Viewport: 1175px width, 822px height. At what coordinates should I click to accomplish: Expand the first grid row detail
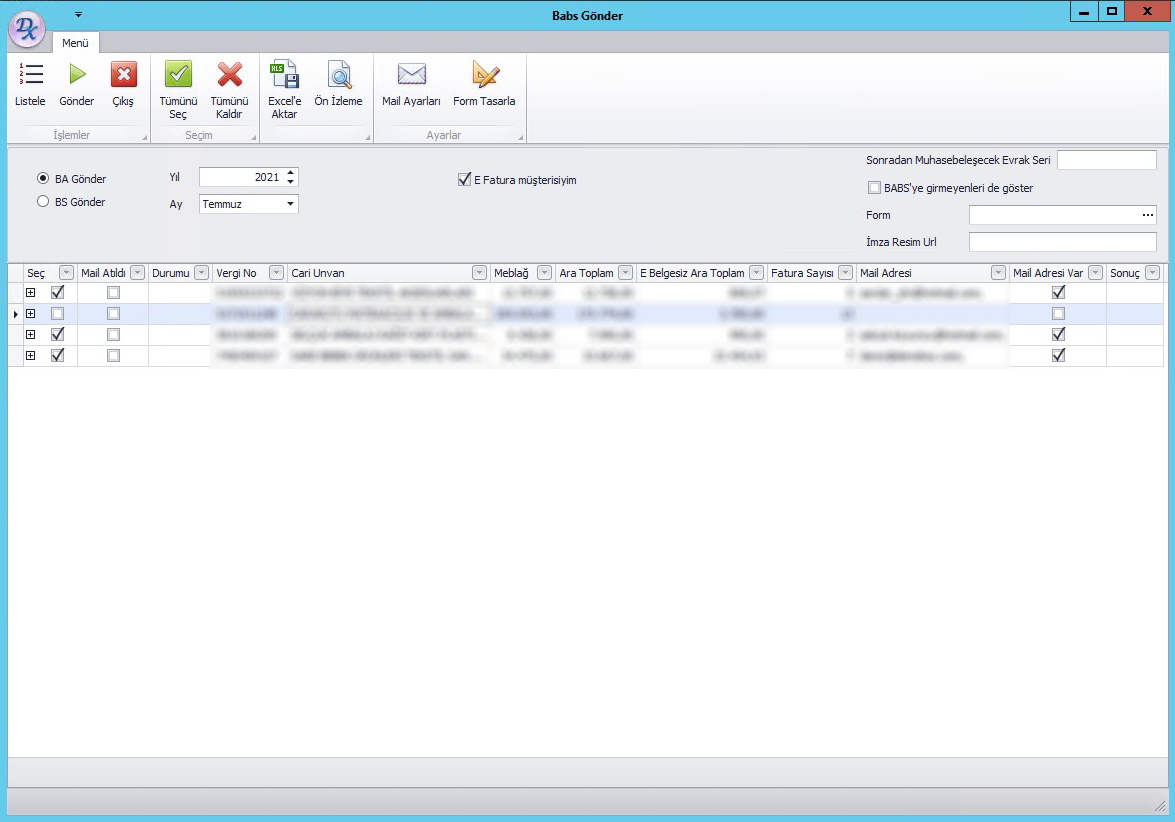coord(31,292)
